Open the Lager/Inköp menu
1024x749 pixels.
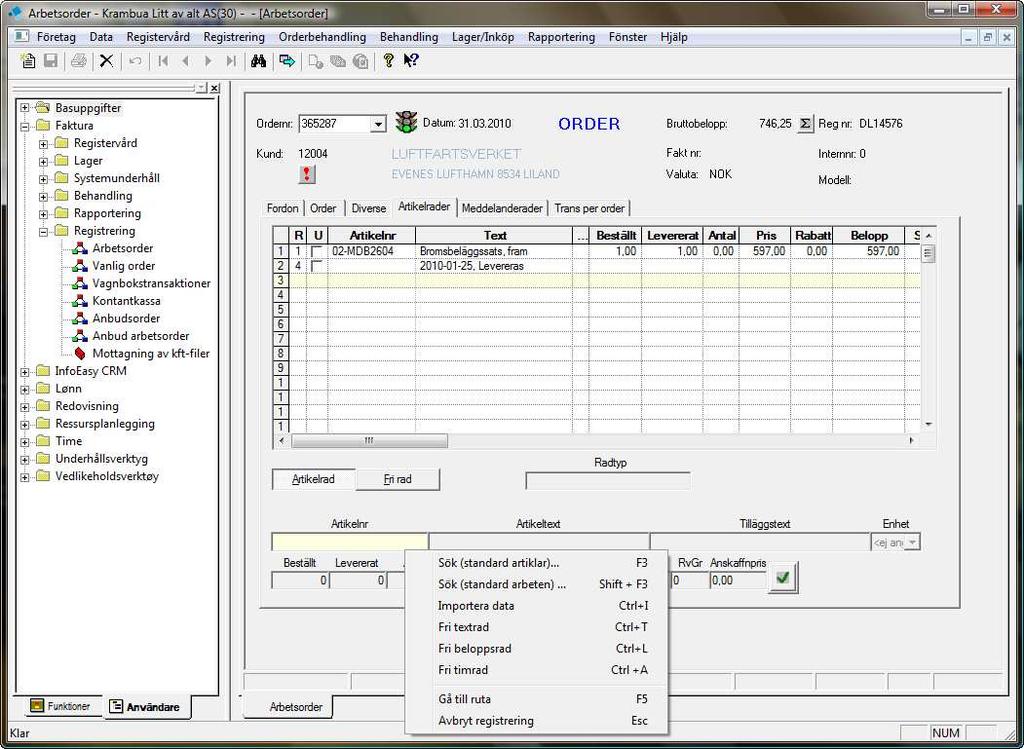(483, 37)
